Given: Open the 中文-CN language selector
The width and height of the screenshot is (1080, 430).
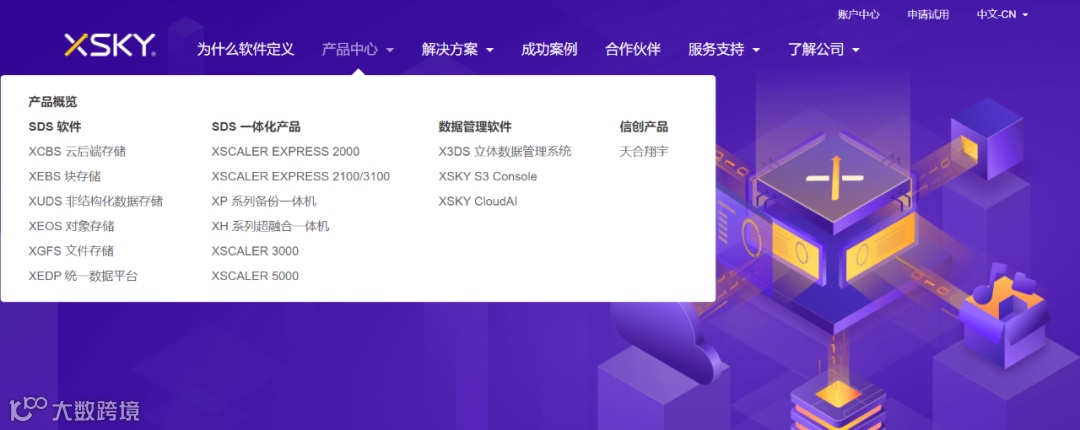Looking at the screenshot, I should click(1002, 14).
